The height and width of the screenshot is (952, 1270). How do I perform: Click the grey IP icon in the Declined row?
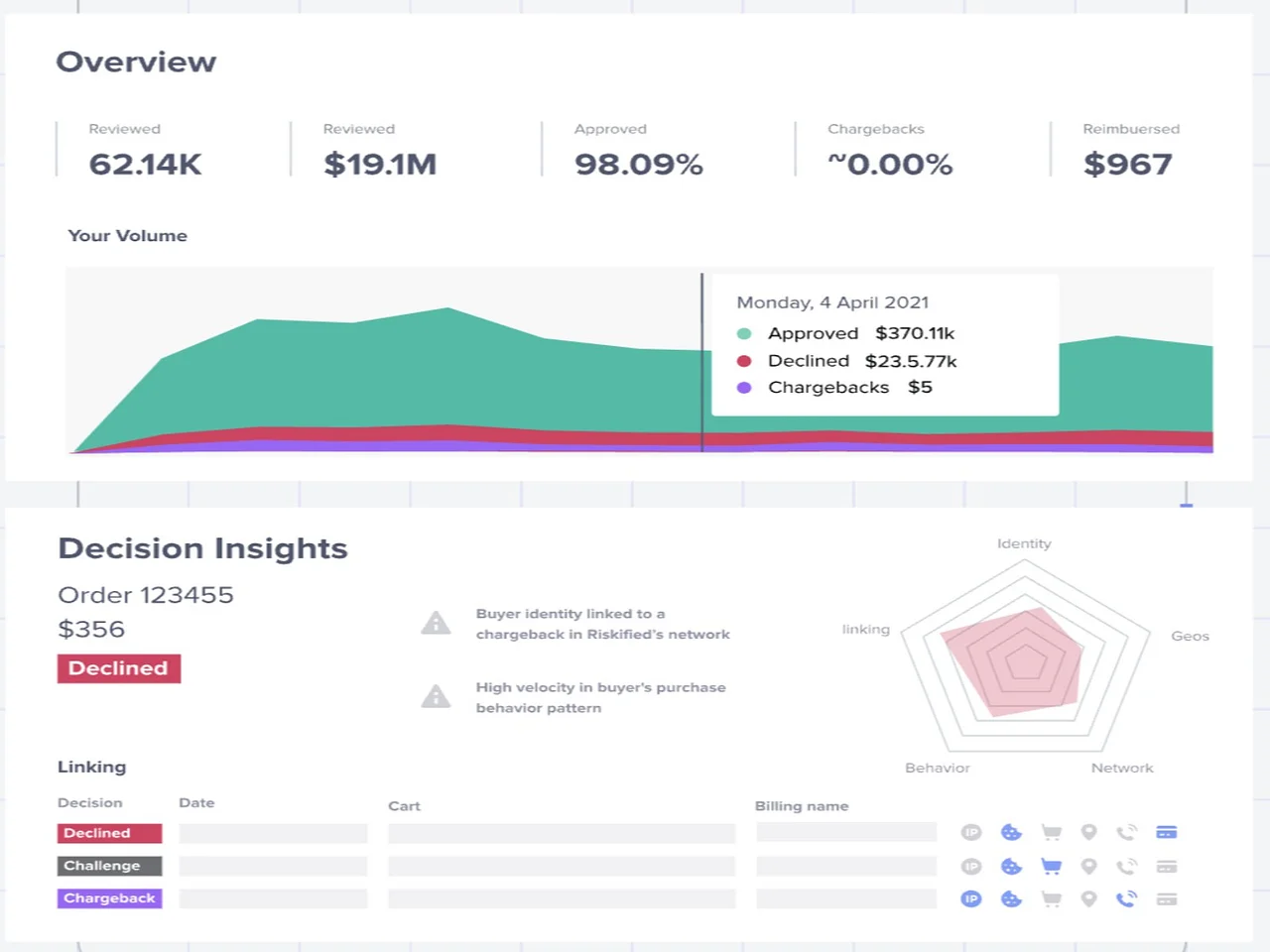971,833
